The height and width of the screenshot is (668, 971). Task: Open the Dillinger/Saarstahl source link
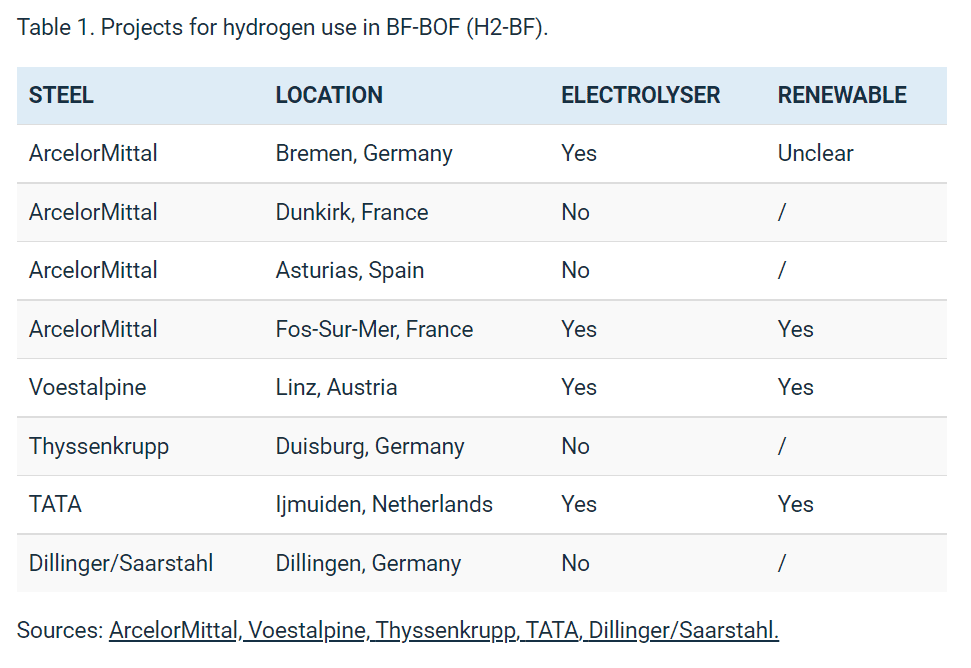(x=684, y=630)
